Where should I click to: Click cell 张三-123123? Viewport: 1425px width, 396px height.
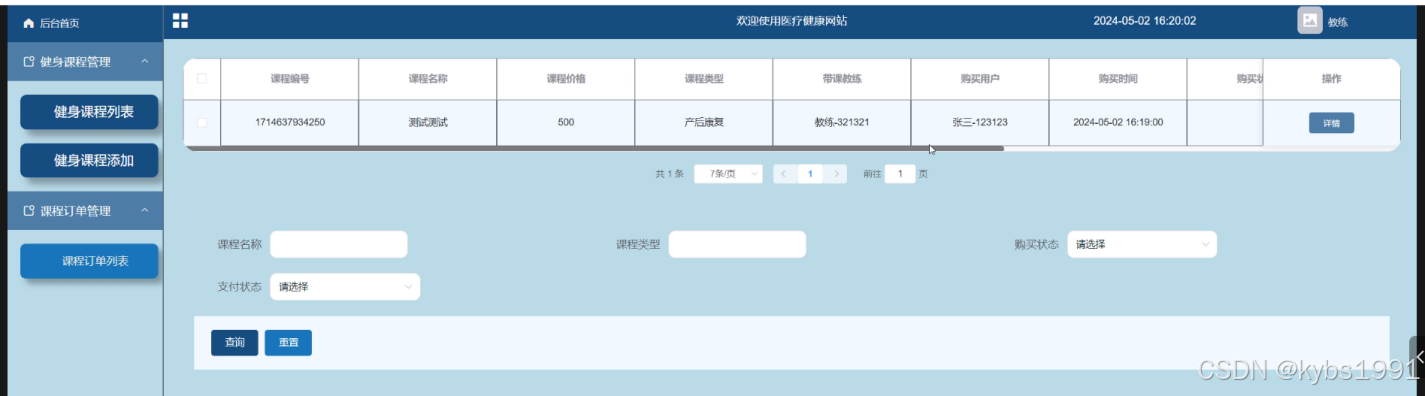click(x=980, y=122)
